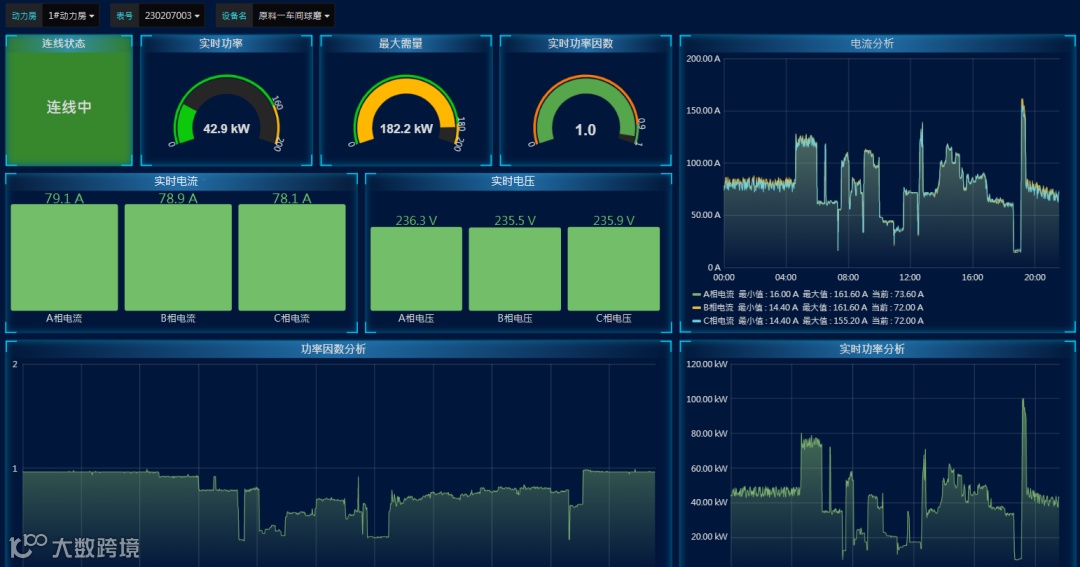Open the 功率因数分析 panel title
1080x567 pixels.
click(x=333, y=349)
